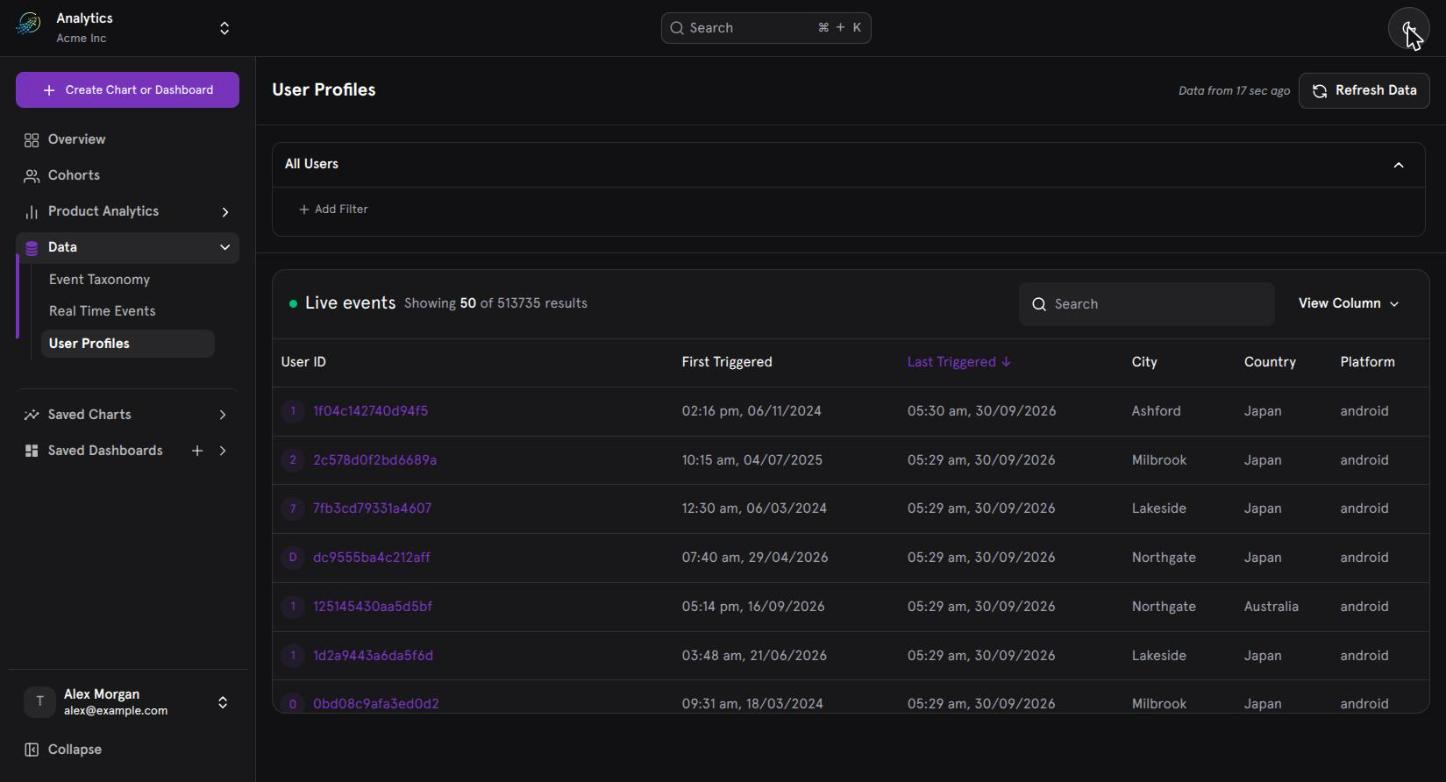Click the top global search field

pos(766,28)
